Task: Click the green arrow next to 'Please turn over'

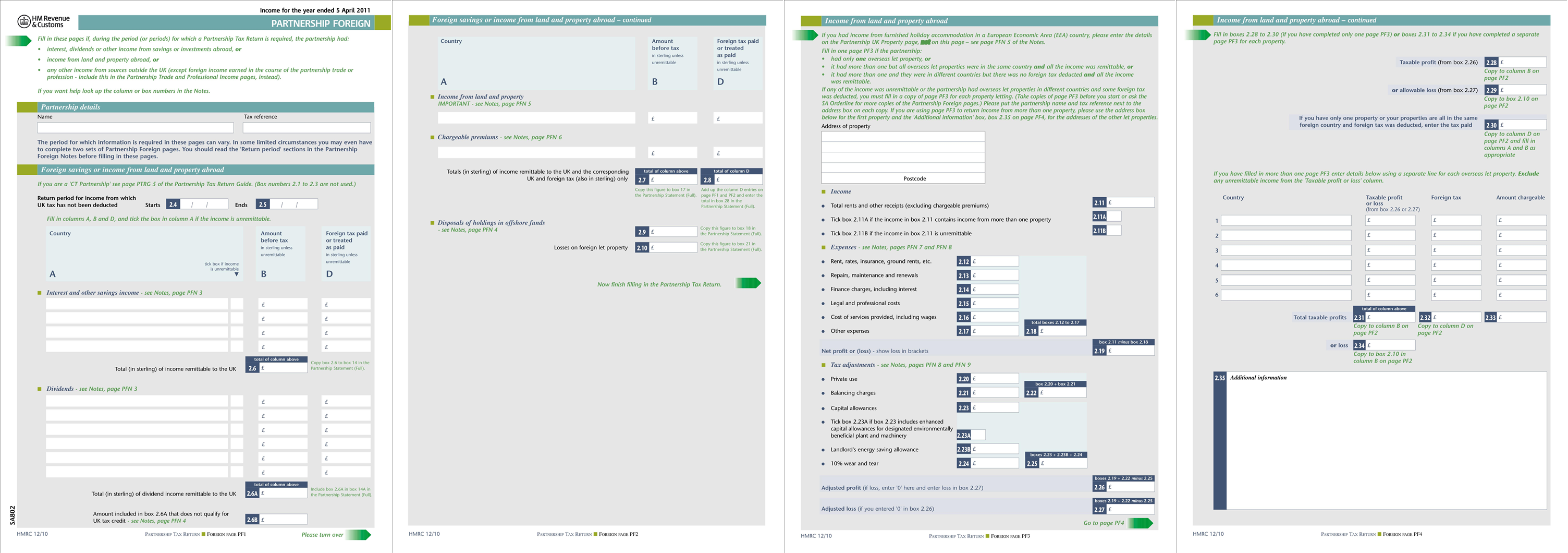Action: coord(359,535)
